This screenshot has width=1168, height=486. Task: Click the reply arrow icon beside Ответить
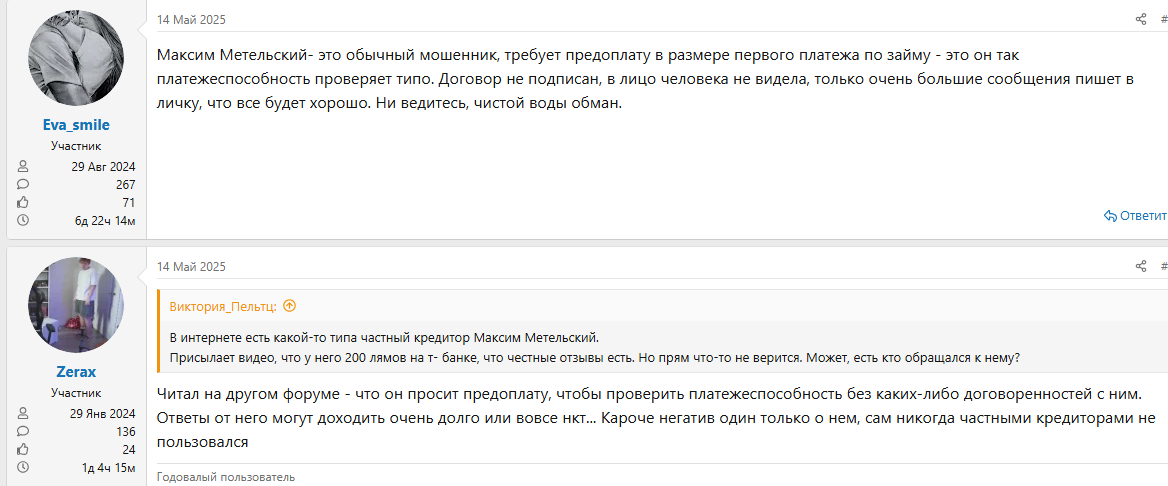(1110, 215)
